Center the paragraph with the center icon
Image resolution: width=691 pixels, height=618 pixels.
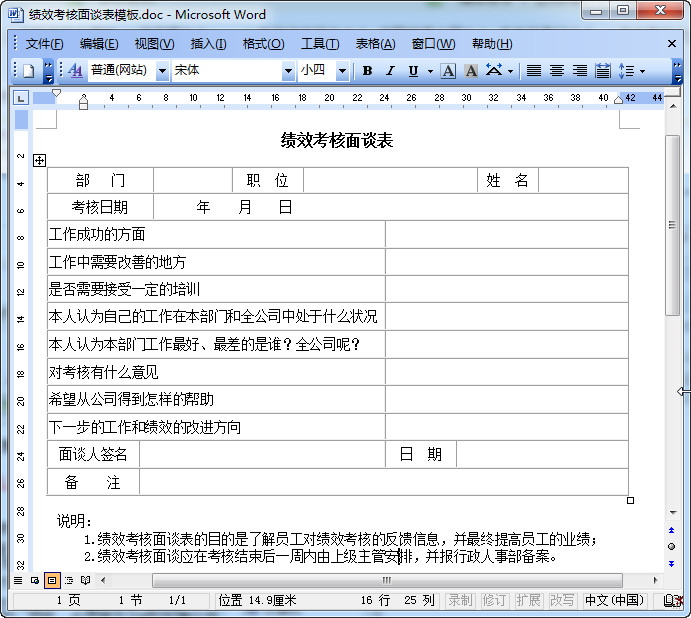(x=557, y=71)
